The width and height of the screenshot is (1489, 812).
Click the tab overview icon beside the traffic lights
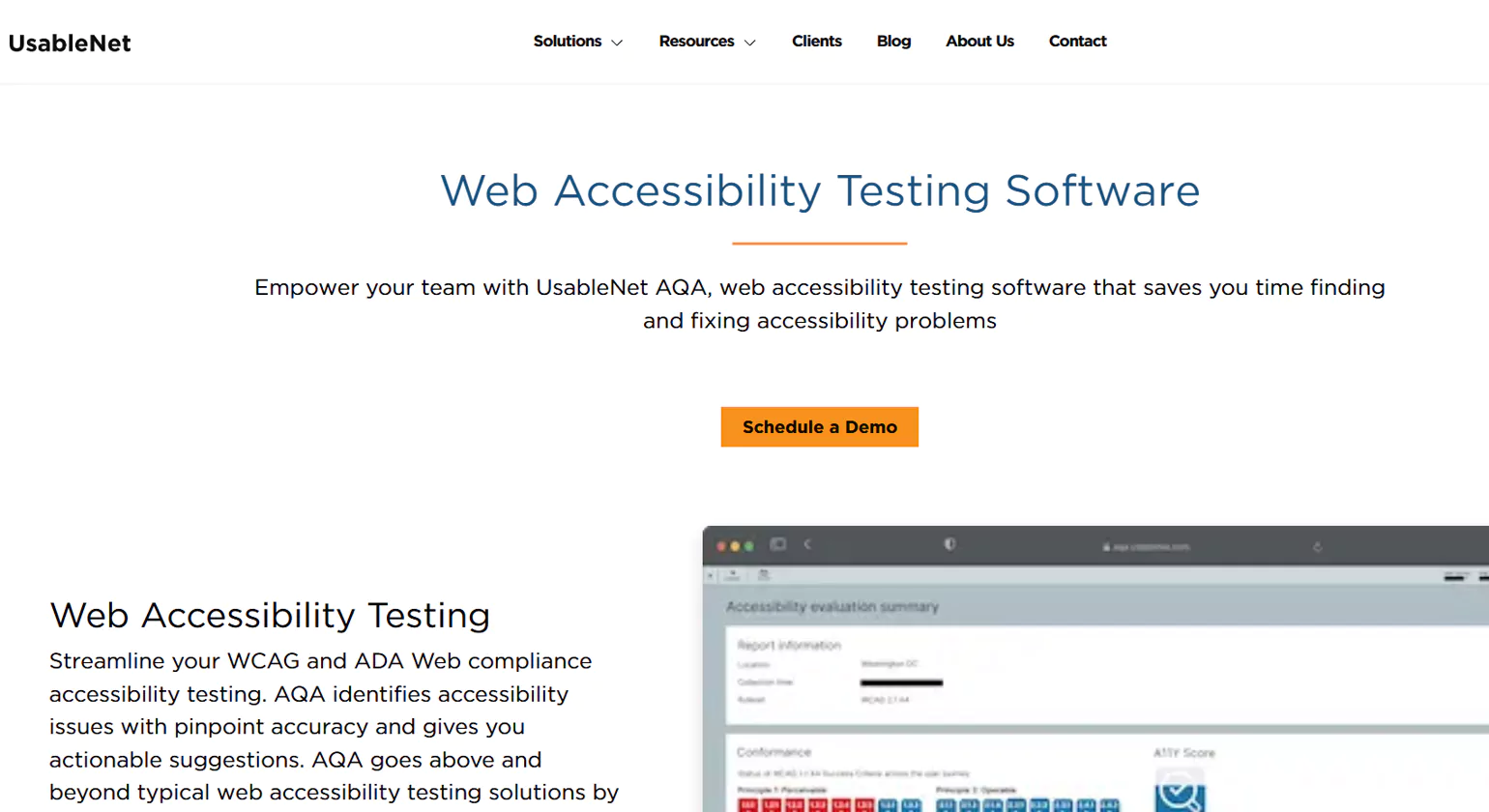[x=777, y=542]
